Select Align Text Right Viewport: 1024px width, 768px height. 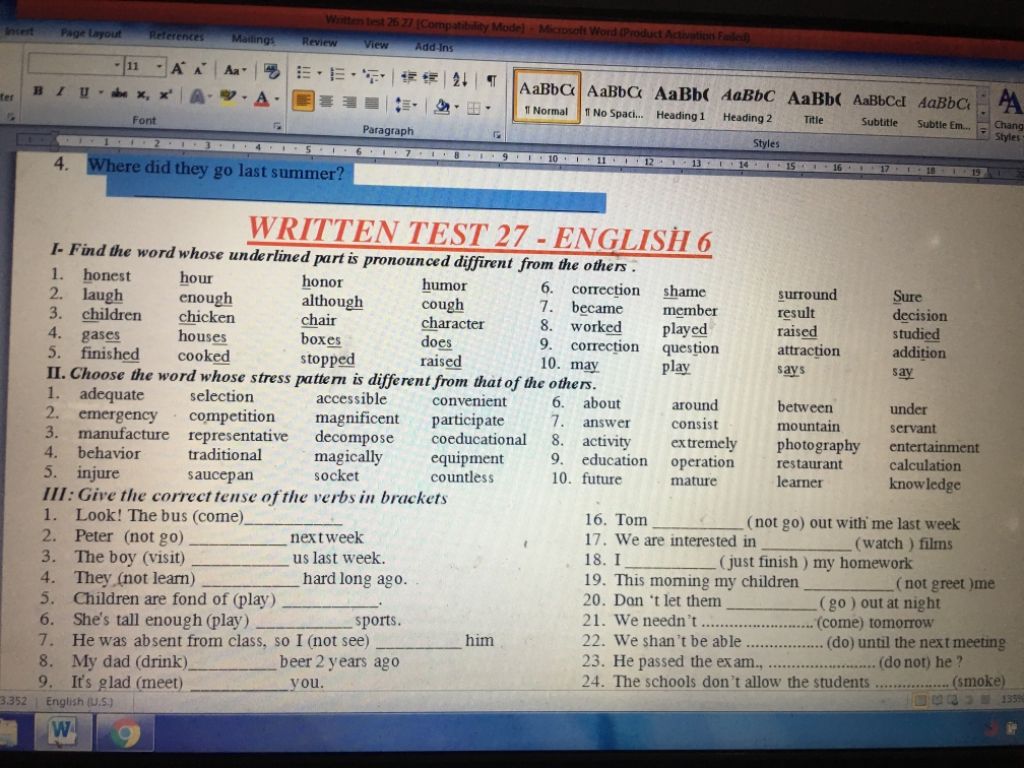(x=349, y=102)
